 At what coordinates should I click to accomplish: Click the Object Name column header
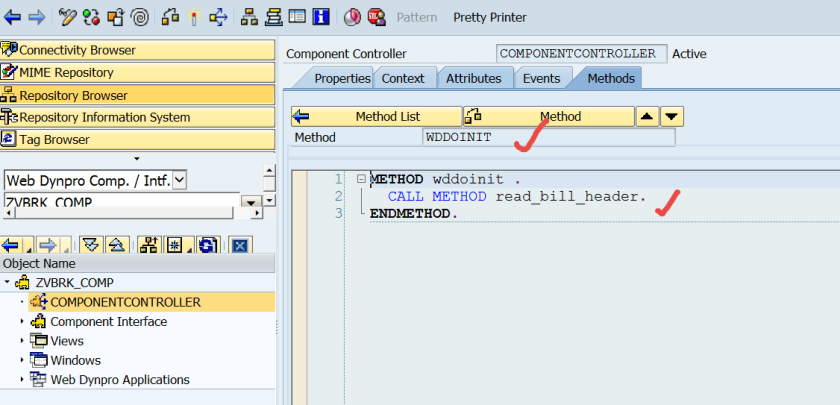pyautogui.click(x=138, y=263)
